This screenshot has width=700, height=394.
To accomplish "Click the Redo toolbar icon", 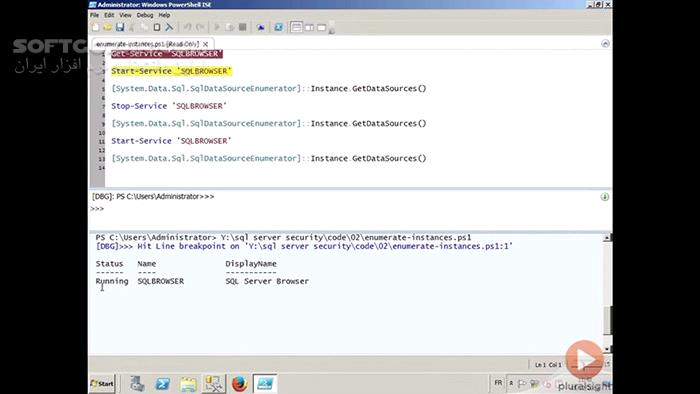I will [200, 27].
